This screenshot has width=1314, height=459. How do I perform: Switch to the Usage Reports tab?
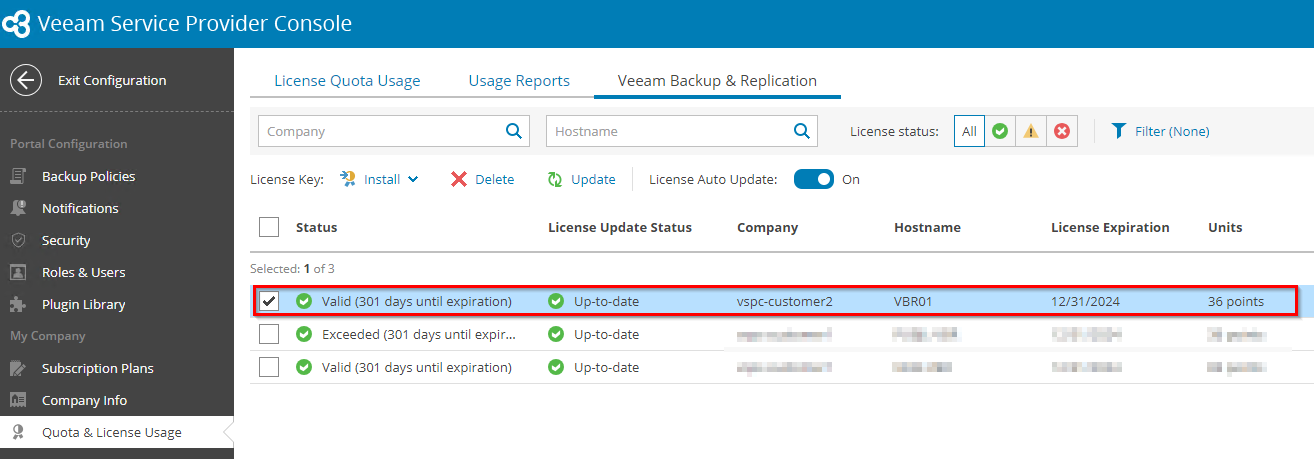click(x=519, y=81)
